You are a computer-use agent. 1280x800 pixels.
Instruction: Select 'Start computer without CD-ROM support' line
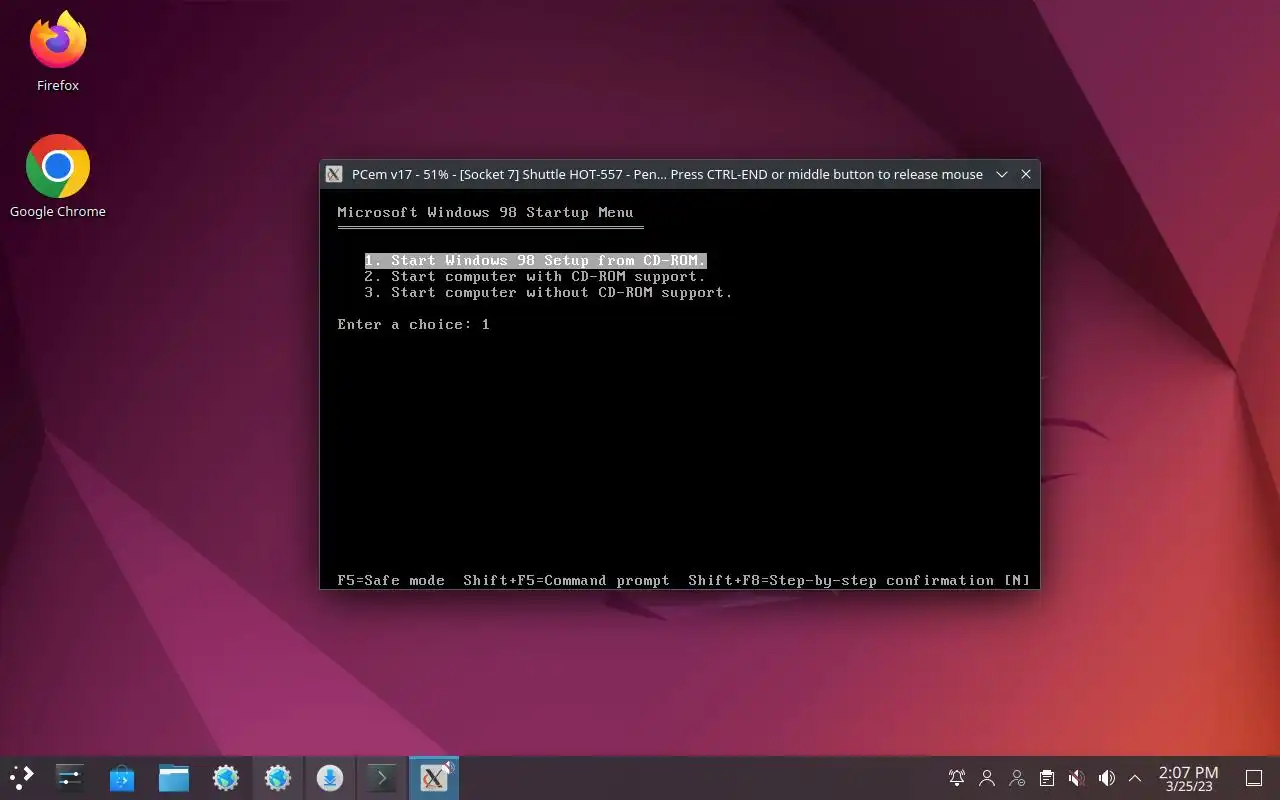pos(549,292)
